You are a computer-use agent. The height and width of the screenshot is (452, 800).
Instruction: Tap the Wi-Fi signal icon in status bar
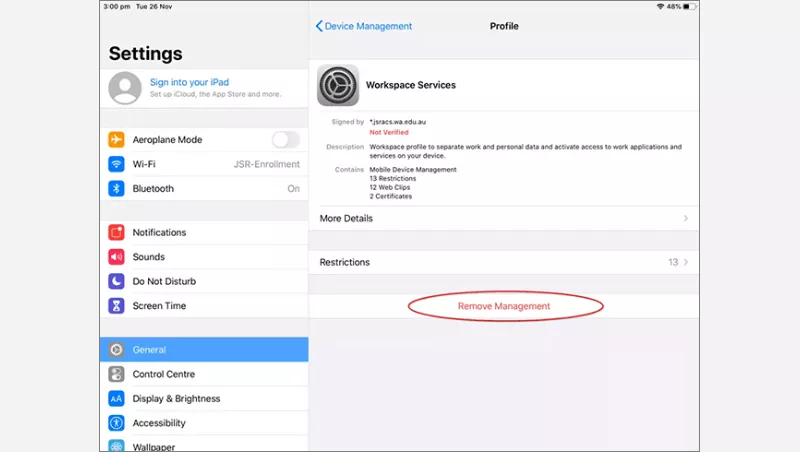(x=660, y=7)
